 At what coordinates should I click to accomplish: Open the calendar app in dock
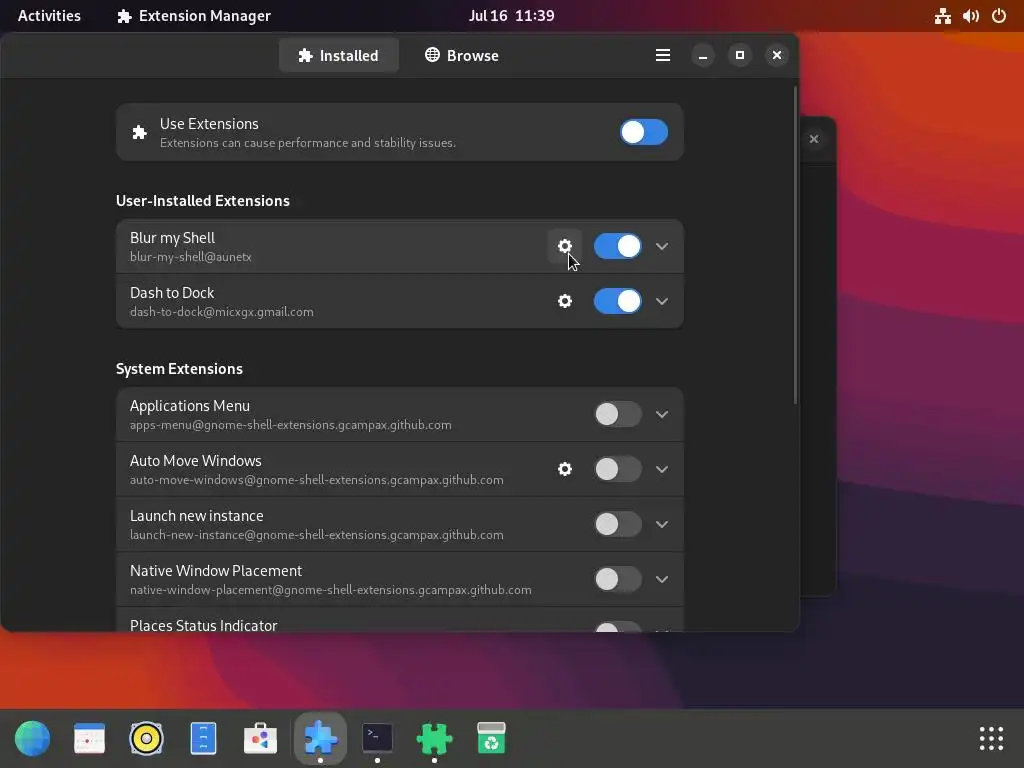[x=89, y=739]
